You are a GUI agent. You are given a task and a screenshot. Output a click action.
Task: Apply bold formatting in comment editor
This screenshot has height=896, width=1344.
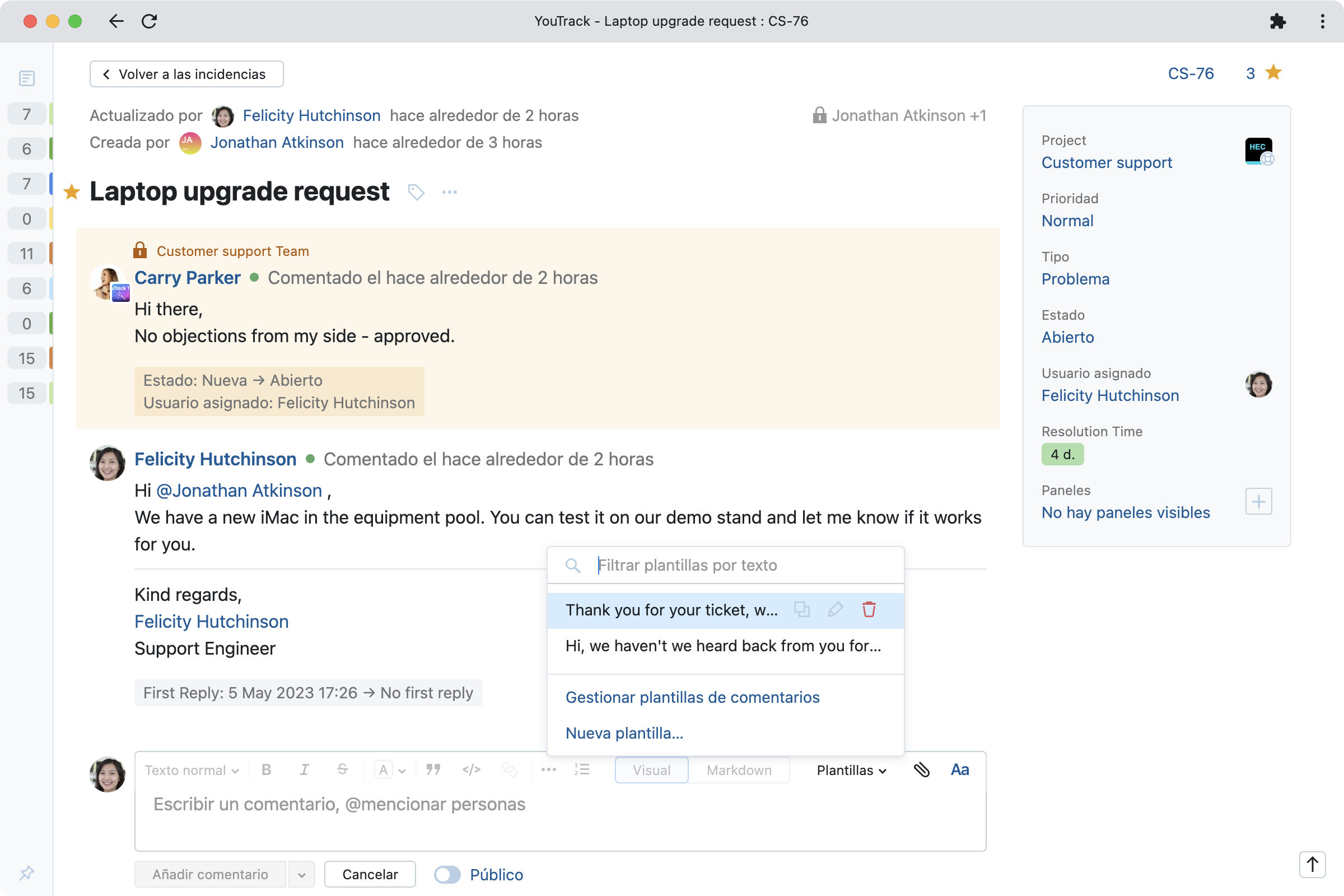pyautogui.click(x=267, y=769)
